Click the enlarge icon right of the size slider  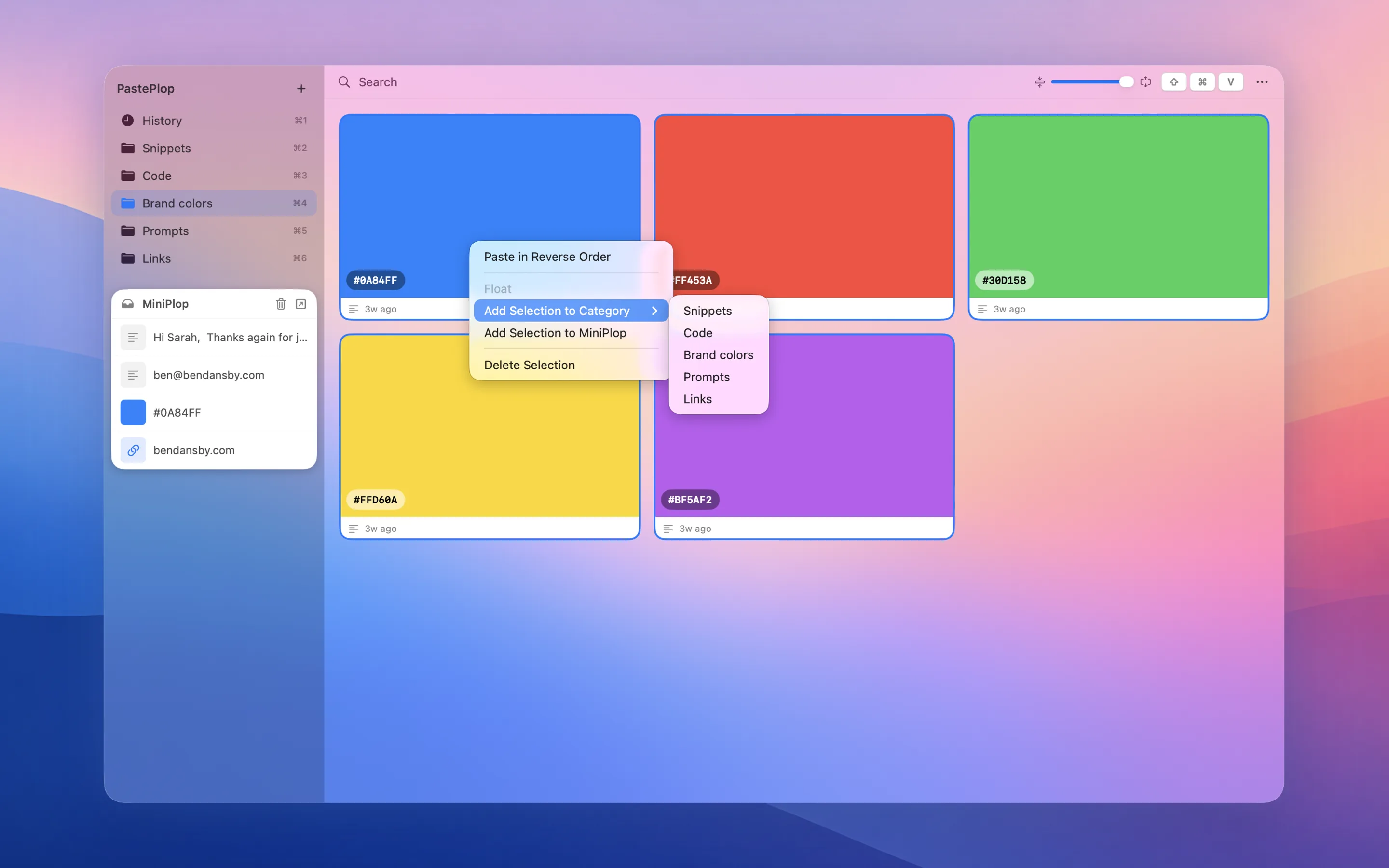click(1145, 82)
